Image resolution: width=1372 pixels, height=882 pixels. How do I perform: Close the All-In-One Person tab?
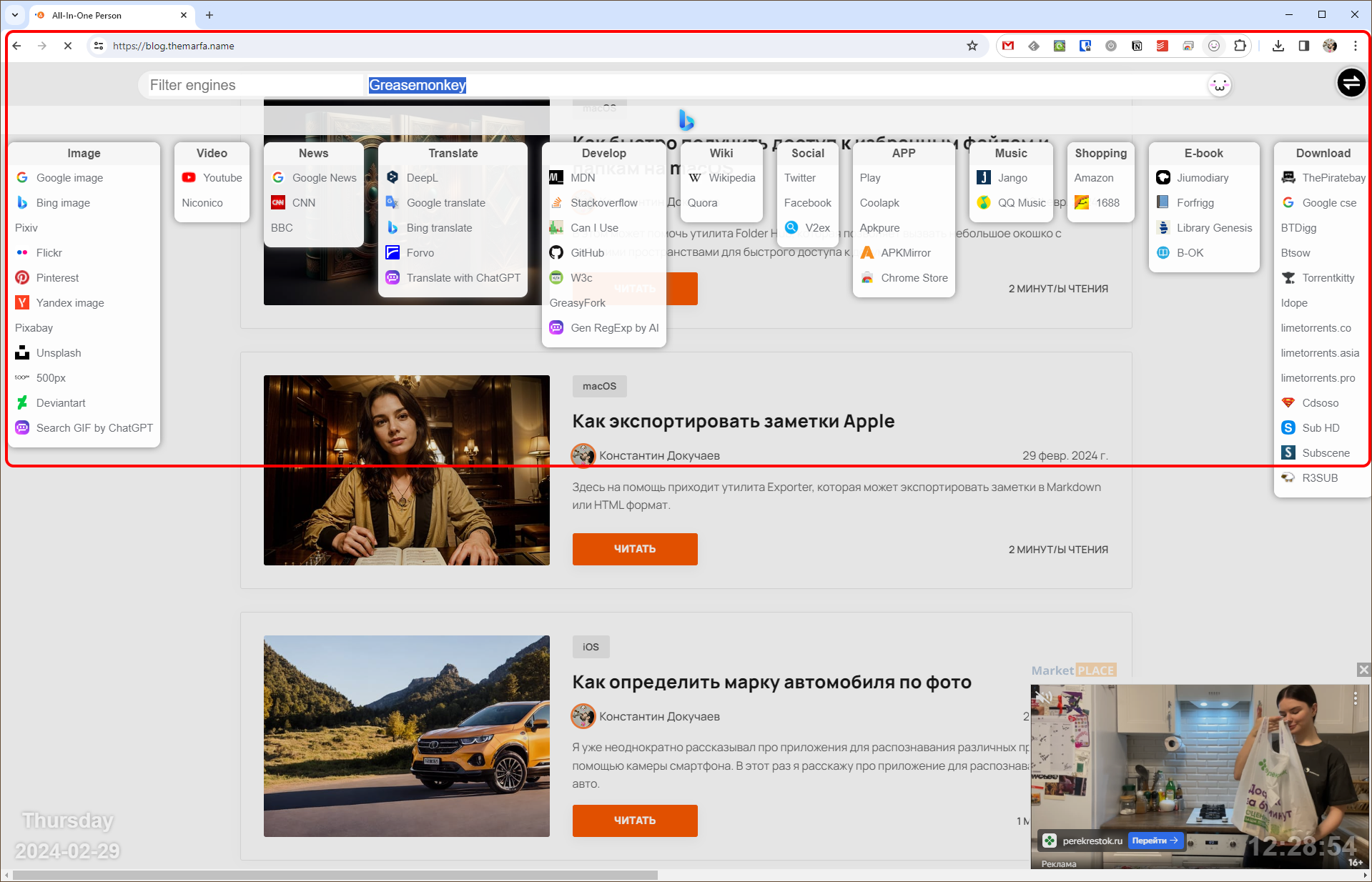(184, 15)
